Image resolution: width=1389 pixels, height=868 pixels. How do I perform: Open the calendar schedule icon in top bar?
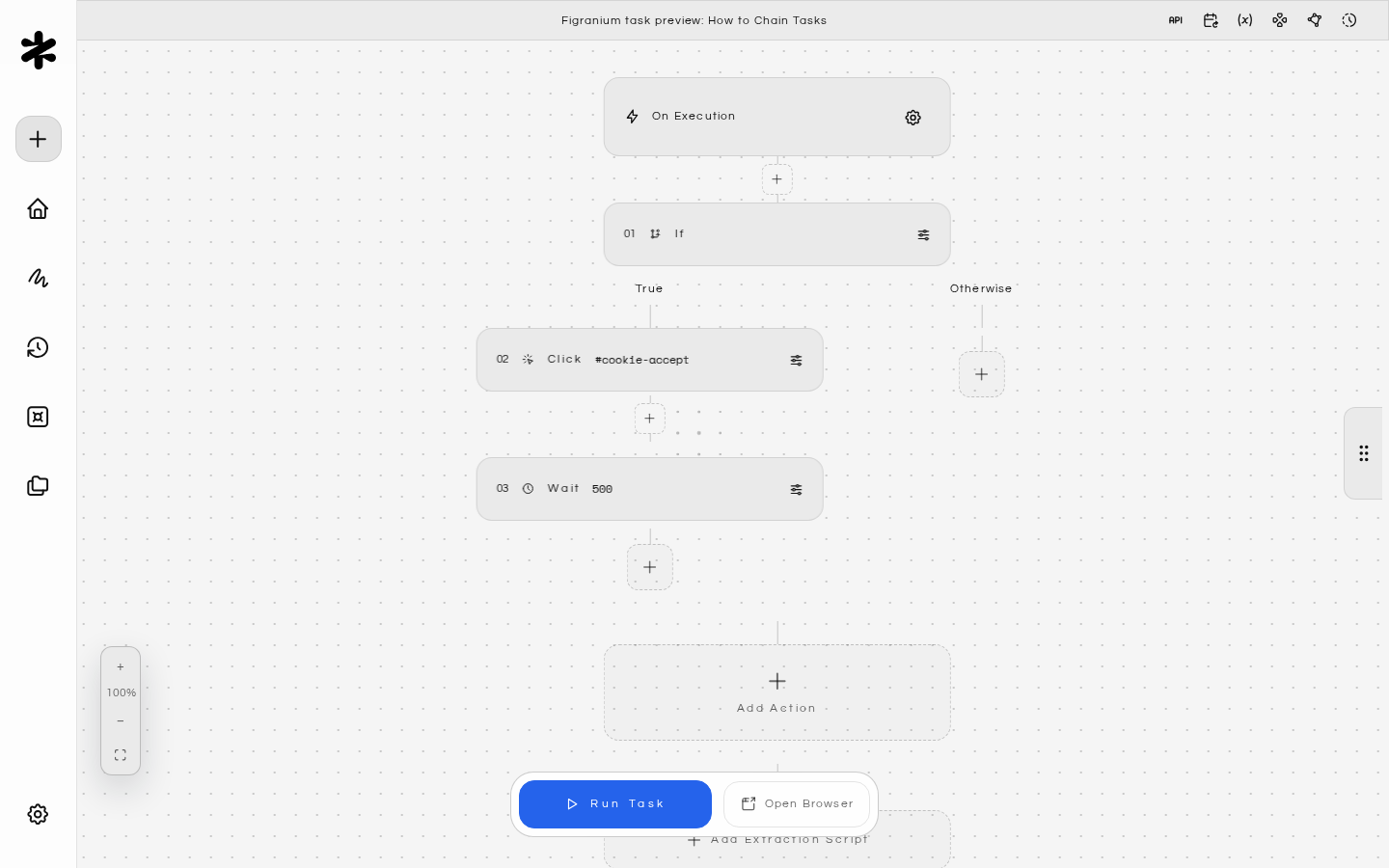point(1211,20)
